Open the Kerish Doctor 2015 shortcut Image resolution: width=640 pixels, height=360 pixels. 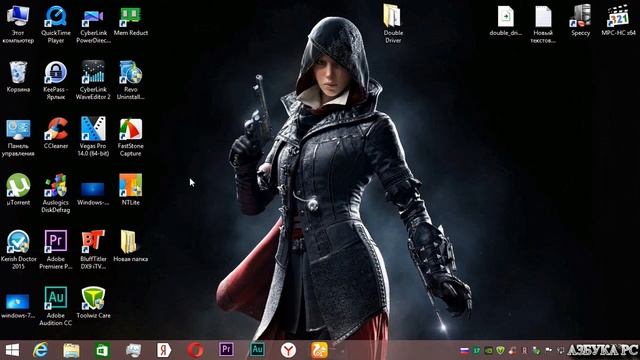point(18,249)
